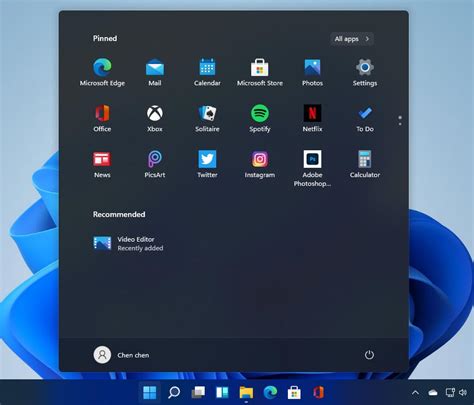Open Task View on the taskbar

pyautogui.click(x=198, y=392)
